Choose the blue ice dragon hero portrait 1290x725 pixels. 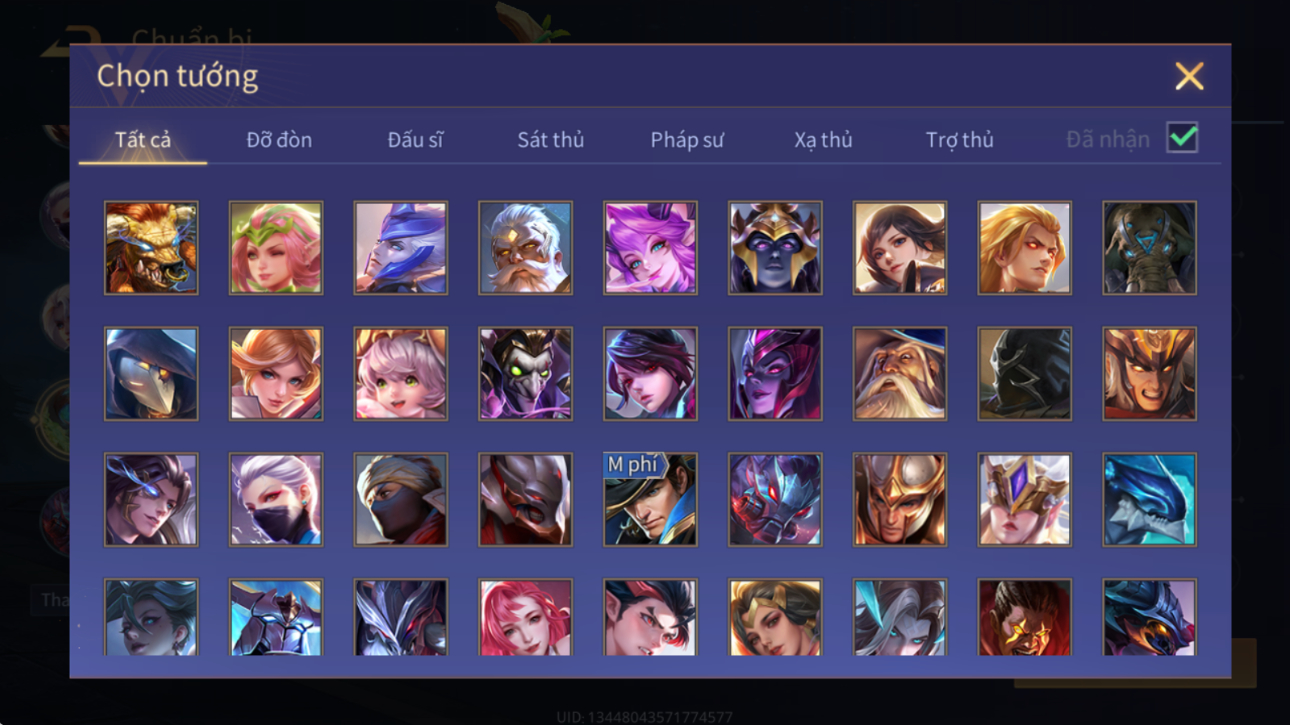point(1149,500)
